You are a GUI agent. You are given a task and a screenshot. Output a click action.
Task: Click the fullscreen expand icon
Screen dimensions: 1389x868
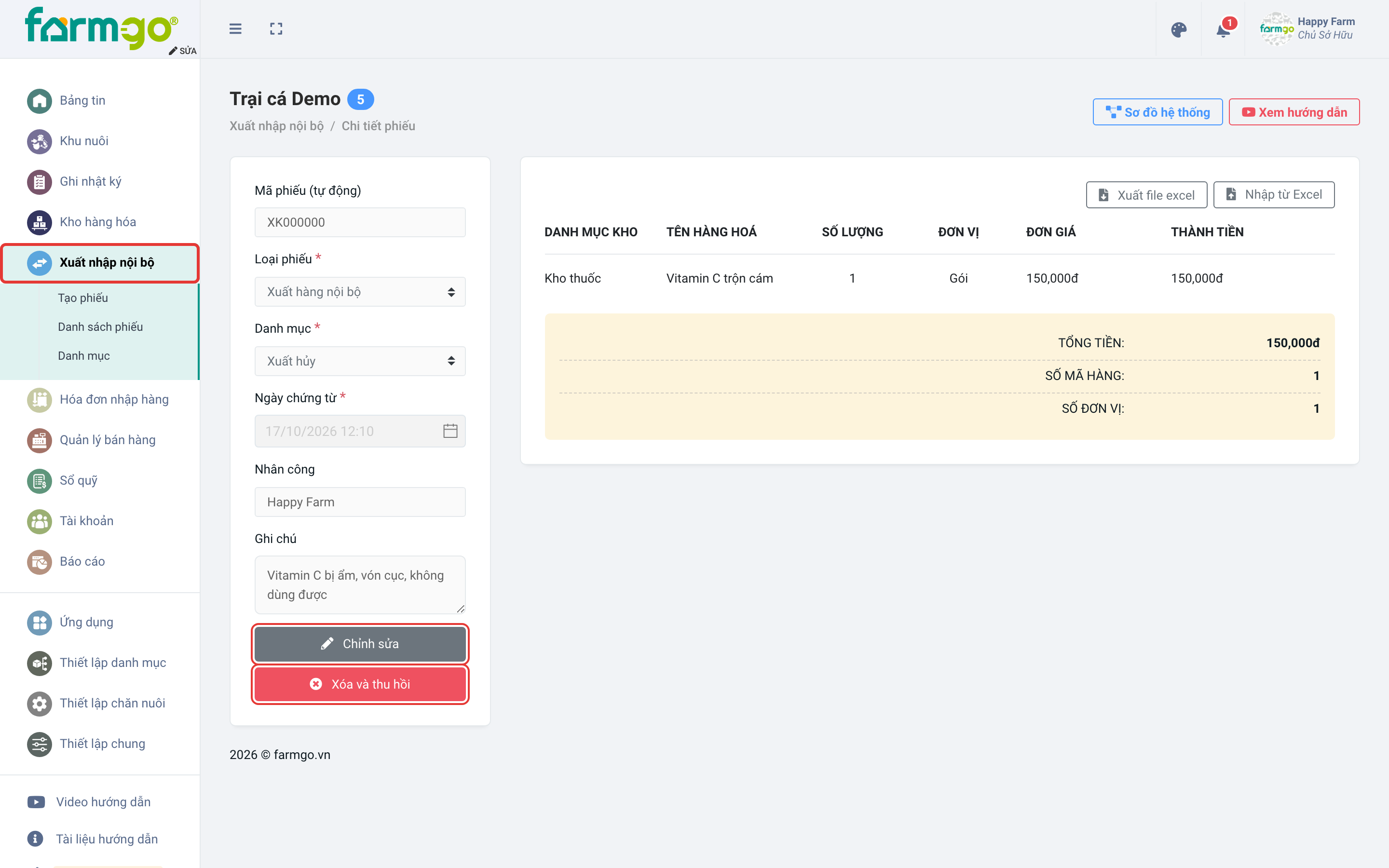coord(276,29)
